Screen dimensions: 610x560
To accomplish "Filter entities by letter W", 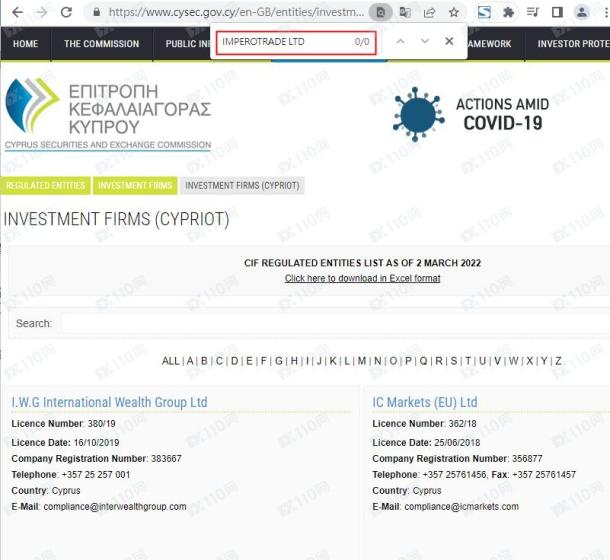I will pyautogui.click(x=514, y=361).
